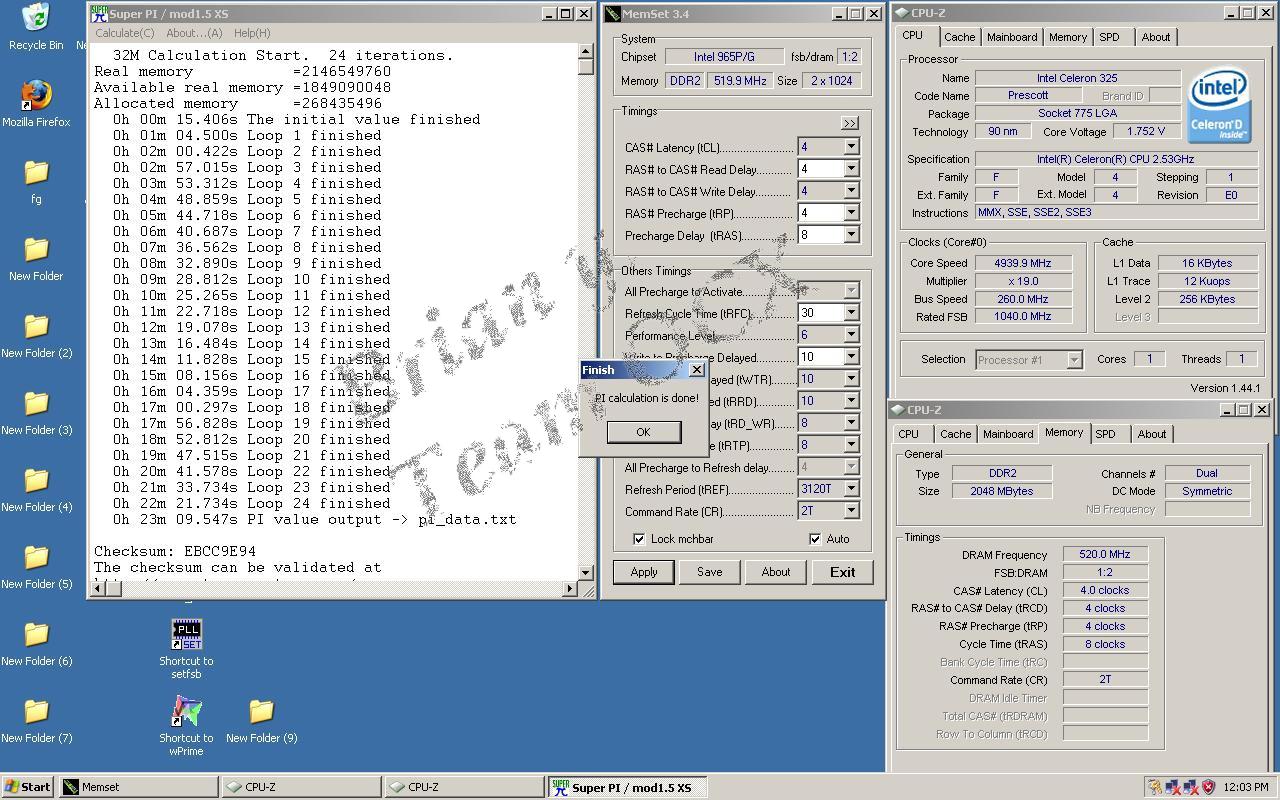Open About...(A) menu in Super PI
This screenshot has height=800, width=1280.
(x=194, y=33)
